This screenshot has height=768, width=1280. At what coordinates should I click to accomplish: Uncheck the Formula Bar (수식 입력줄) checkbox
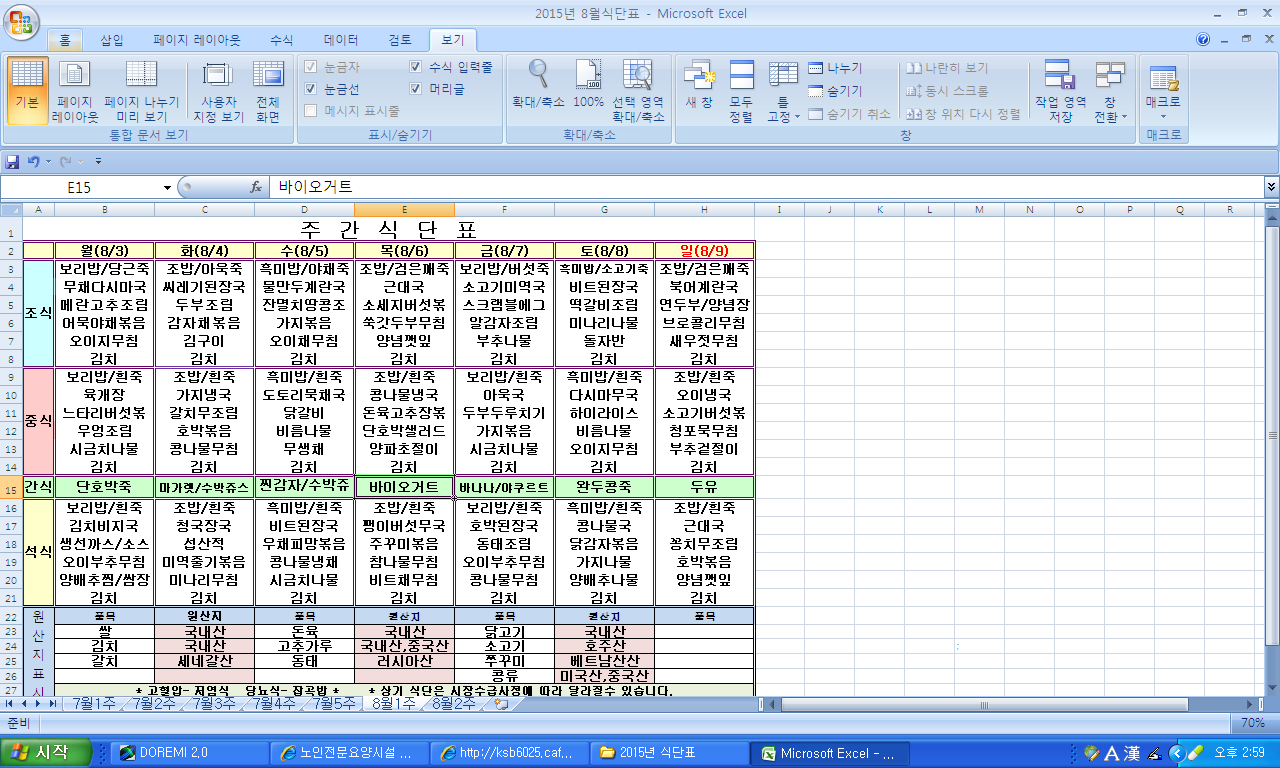click(x=416, y=67)
